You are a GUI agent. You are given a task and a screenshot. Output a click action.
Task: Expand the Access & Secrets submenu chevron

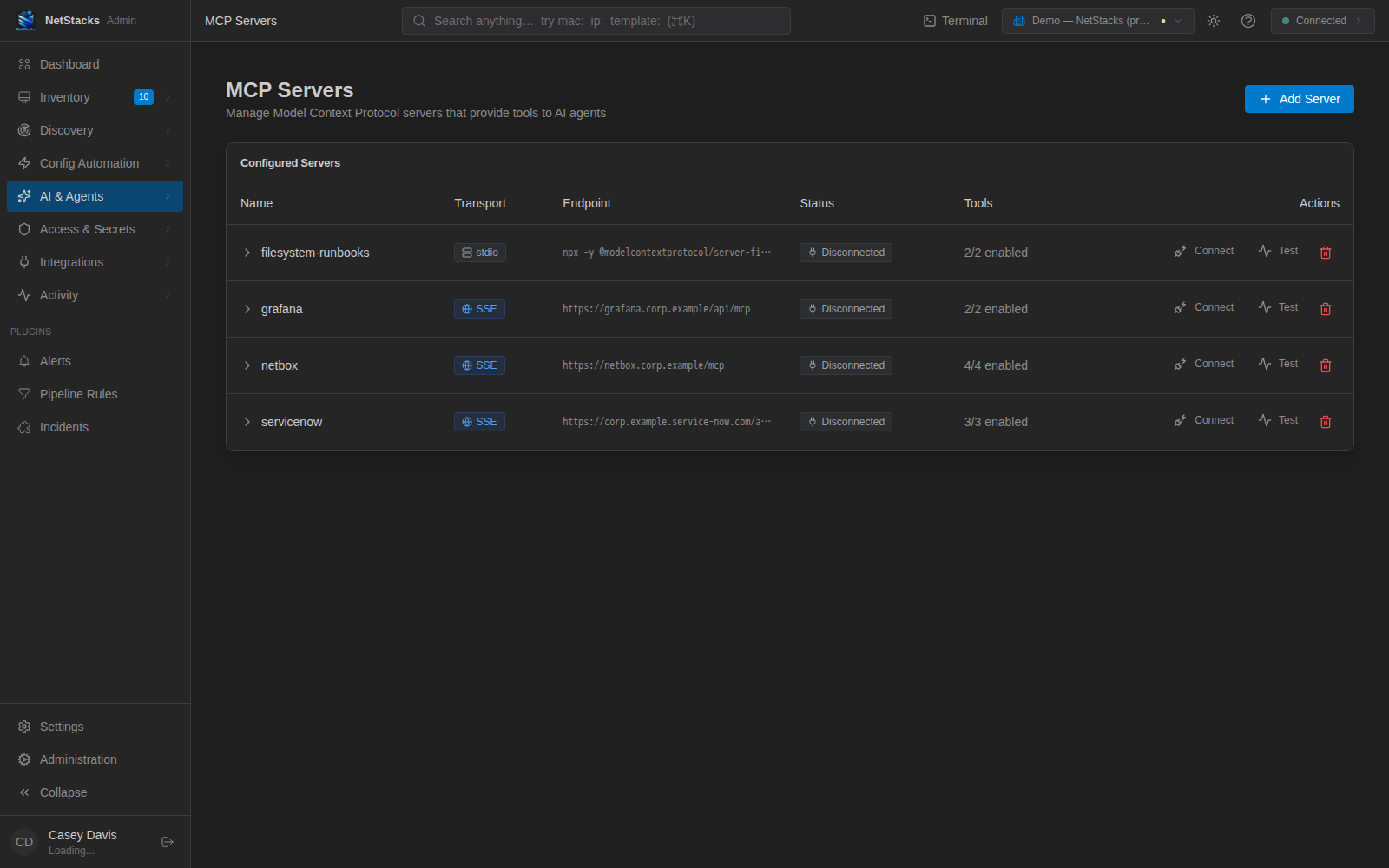pyautogui.click(x=168, y=229)
